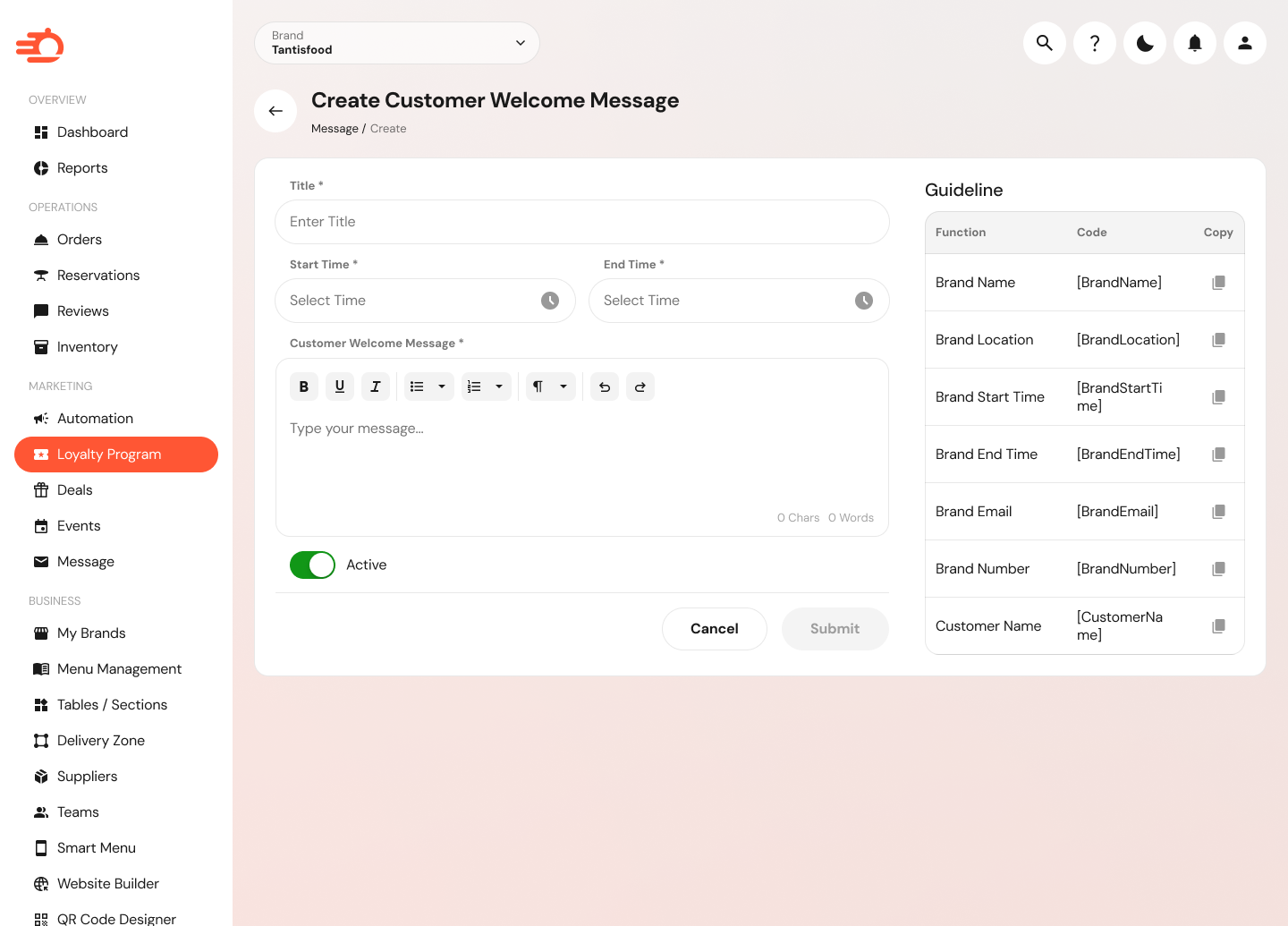
Task: Open Inventory in sidebar
Action: (x=116, y=347)
